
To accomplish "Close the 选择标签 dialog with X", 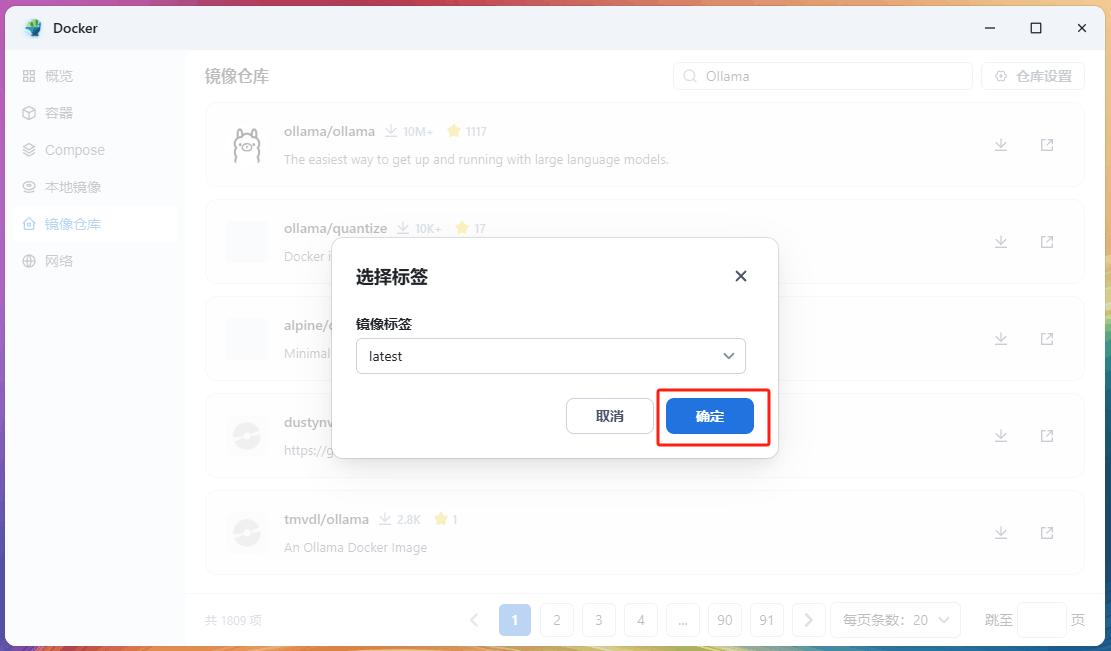I will pyautogui.click(x=741, y=276).
